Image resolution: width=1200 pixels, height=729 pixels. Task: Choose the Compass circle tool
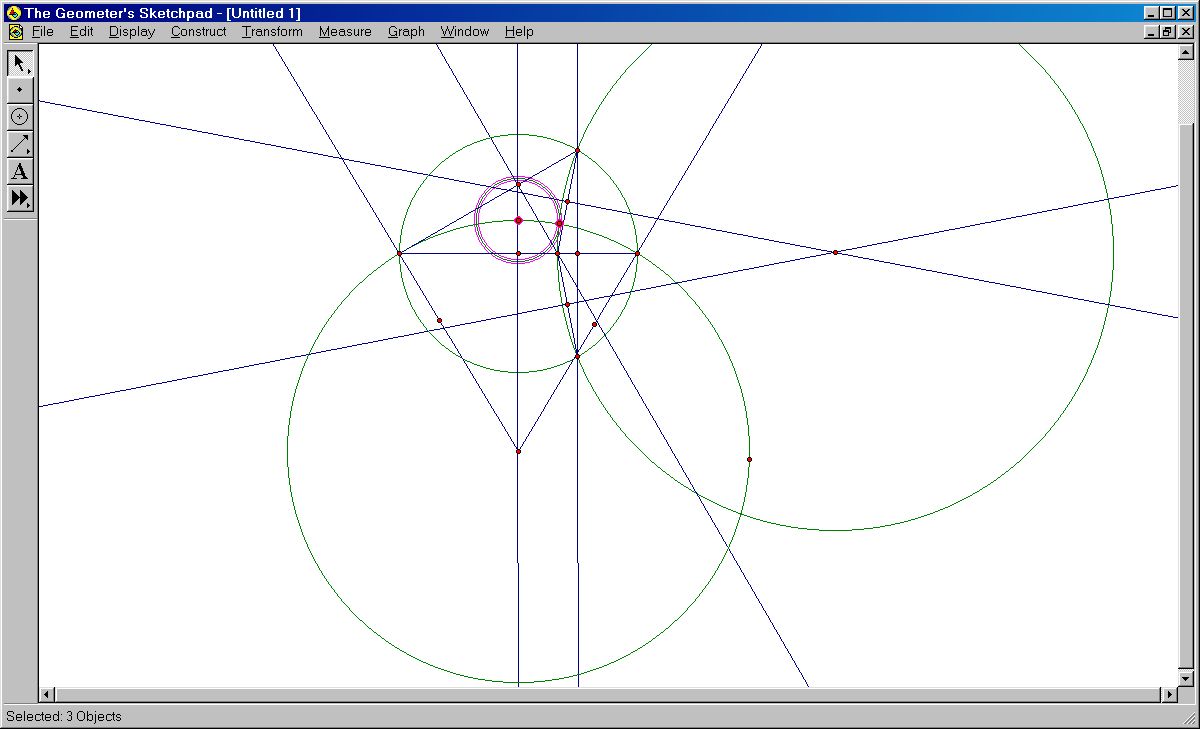[x=20, y=117]
